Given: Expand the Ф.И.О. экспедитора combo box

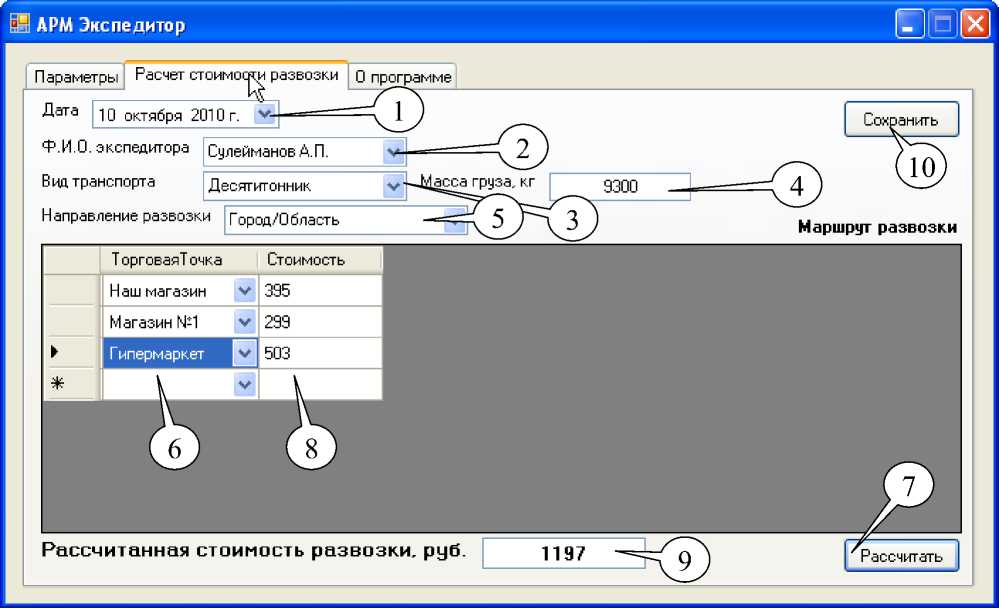Looking at the screenshot, I should 394,152.
